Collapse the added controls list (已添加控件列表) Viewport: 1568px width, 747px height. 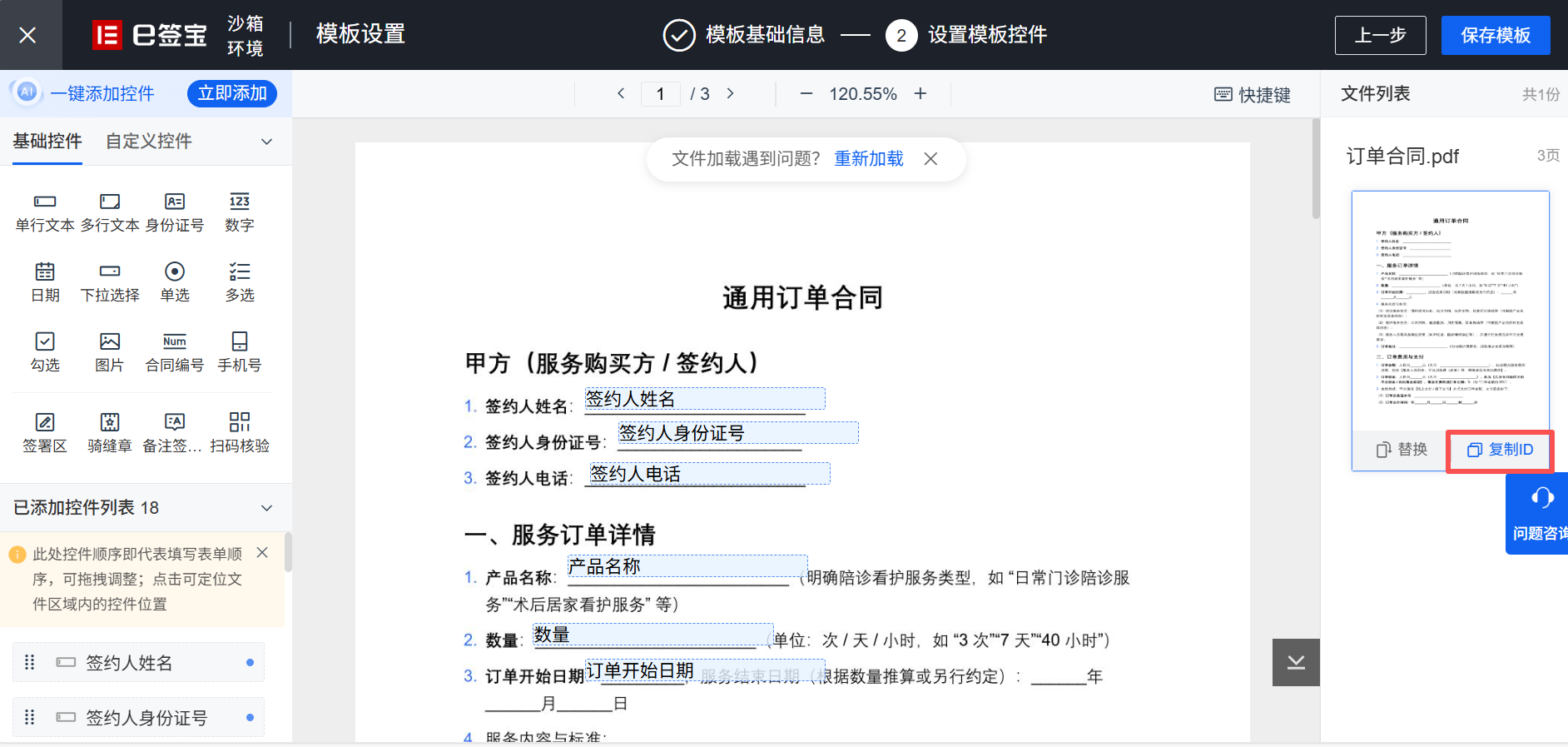266,508
